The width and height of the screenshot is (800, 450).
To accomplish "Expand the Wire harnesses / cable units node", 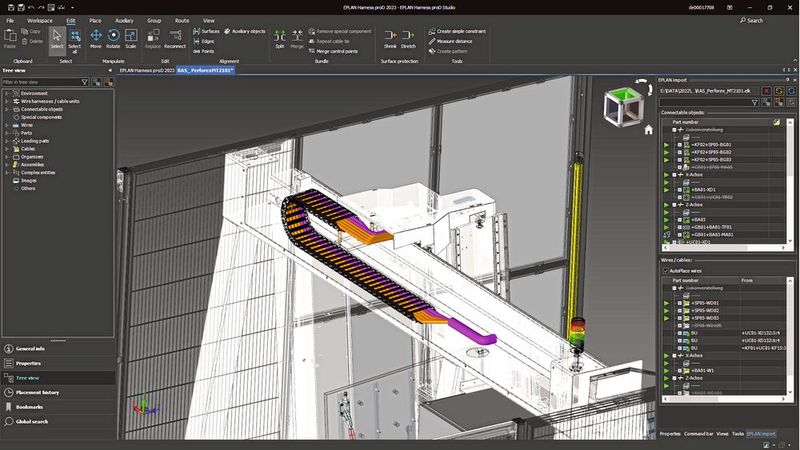I will point(6,100).
